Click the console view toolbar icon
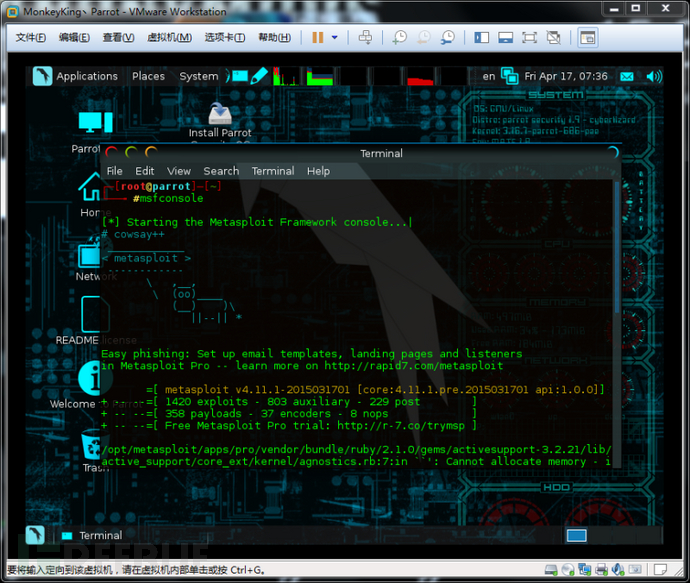 (x=587, y=38)
